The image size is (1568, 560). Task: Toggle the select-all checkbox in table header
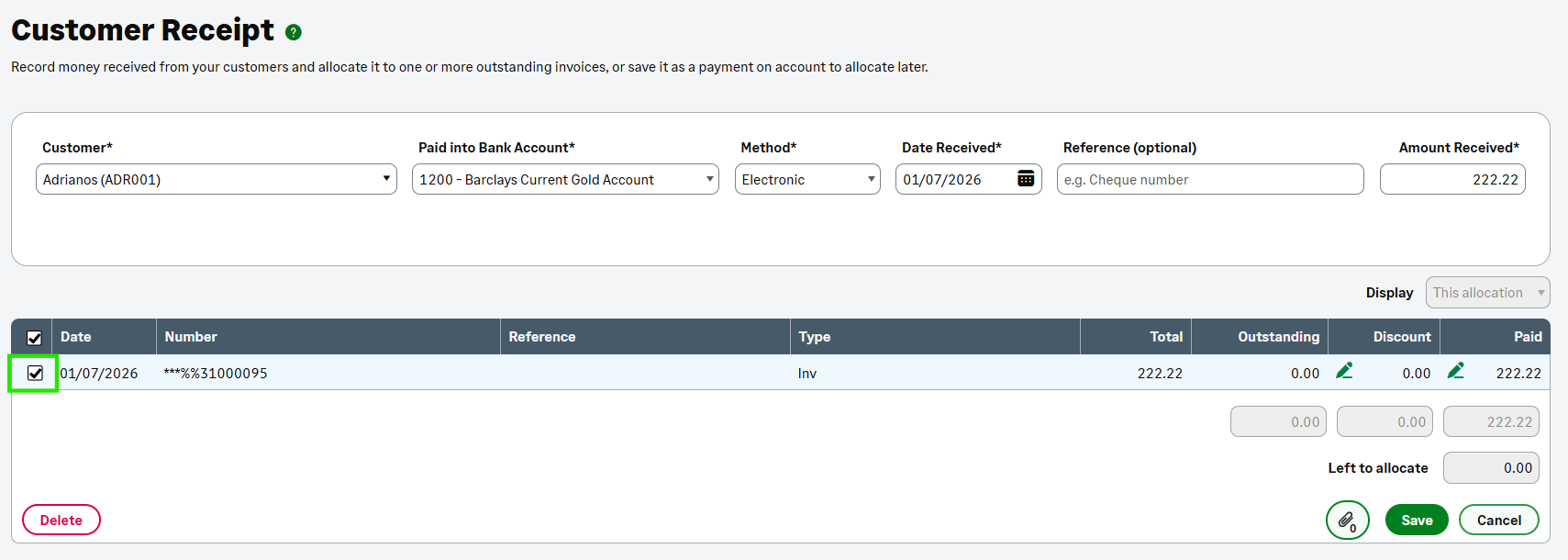(x=34, y=338)
